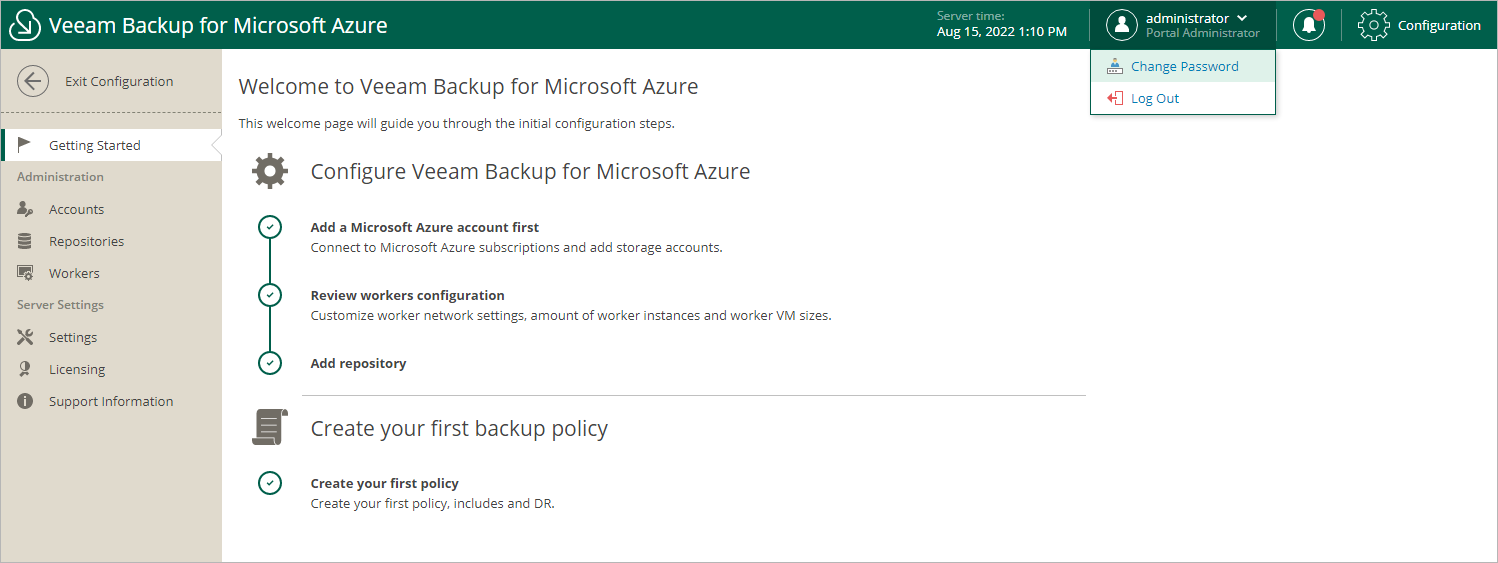This screenshot has height=563, width=1498.
Task: Select Change Password from user menu
Action: [x=1184, y=67]
